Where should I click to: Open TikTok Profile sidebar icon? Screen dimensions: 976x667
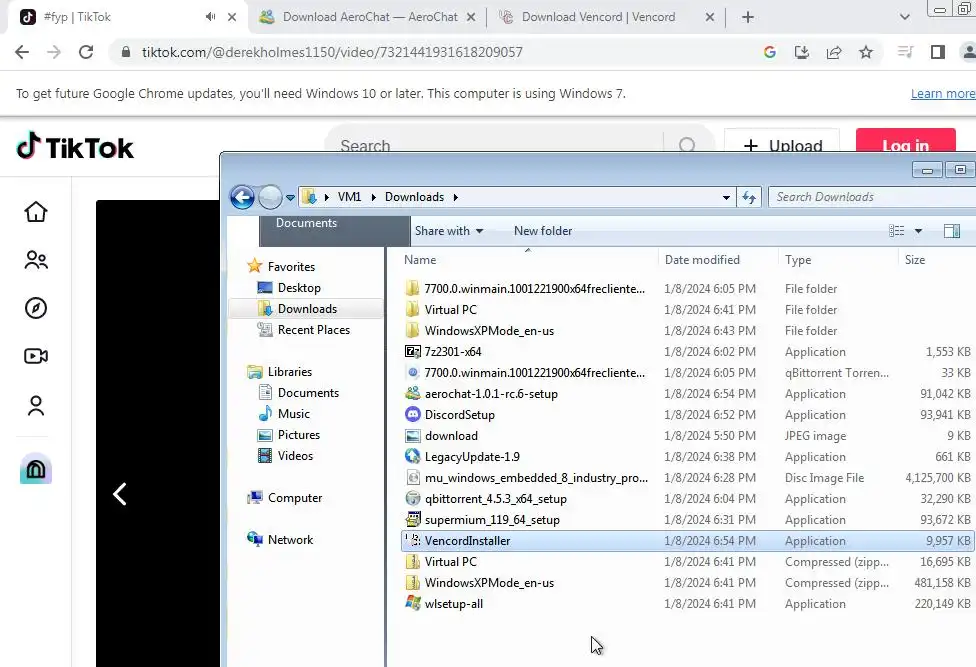(35, 406)
